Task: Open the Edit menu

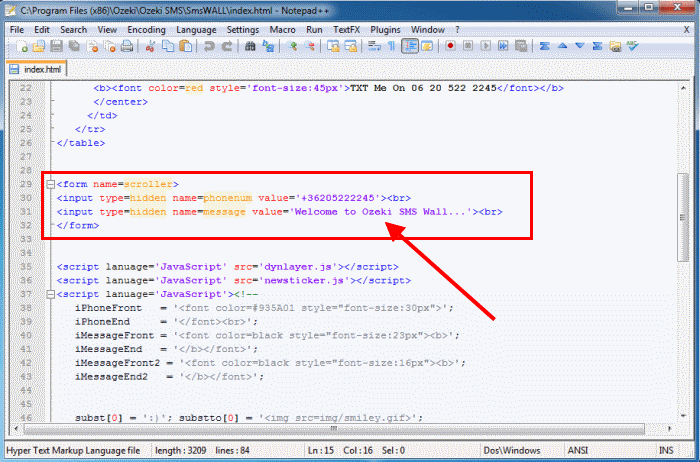Action: pyautogui.click(x=42, y=30)
